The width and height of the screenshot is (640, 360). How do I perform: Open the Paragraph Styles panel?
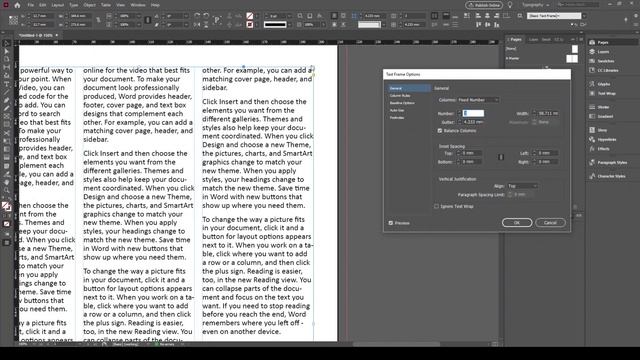click(611, 162)
